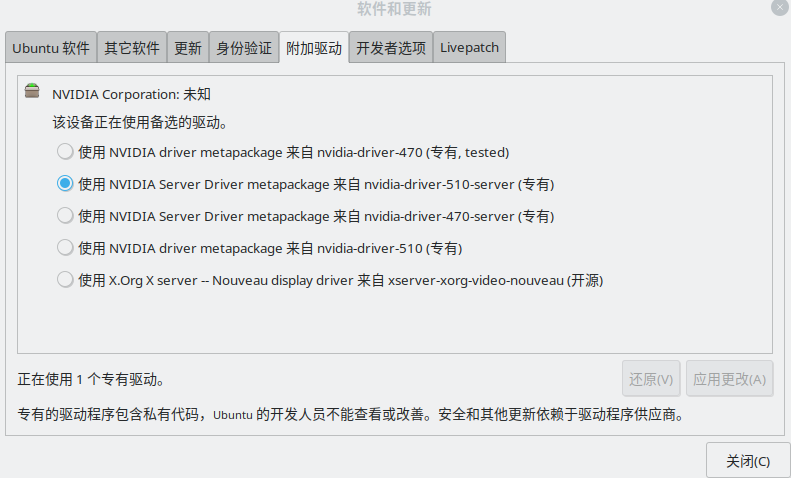Image resolution: width=791 pixels, height=478 pixels.
Task: Select the nvidia-driver-470 (专有, tested) radio button
Action: 65,151
